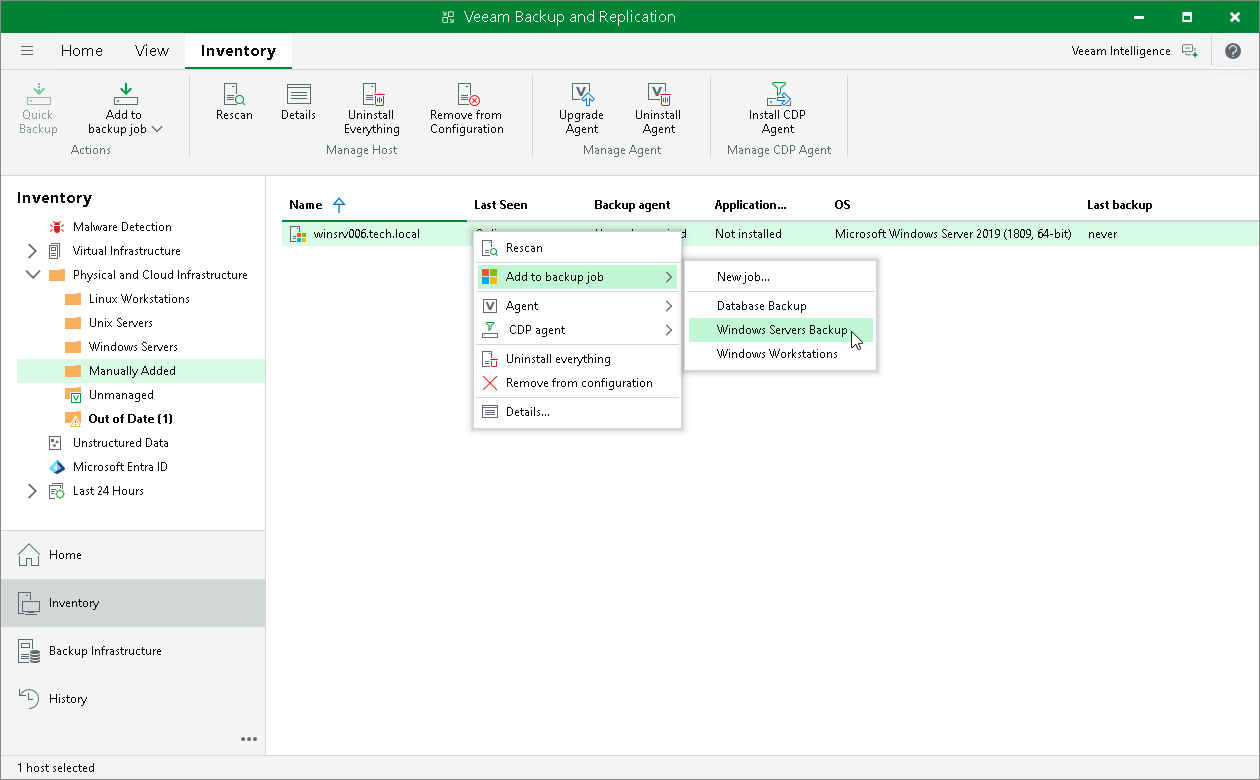
Task: Click Remove from Configuration ribbon icon
Action: tap(467, 94)
